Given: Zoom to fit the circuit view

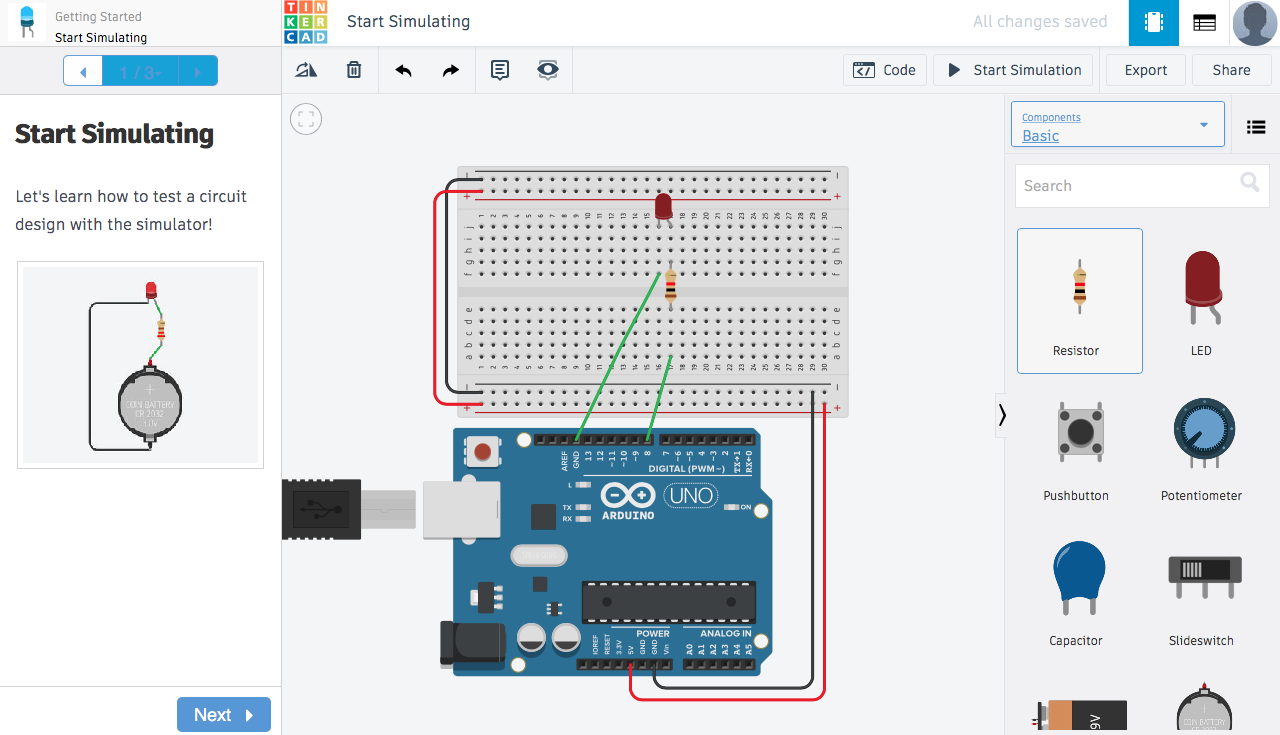Looking at the screenshot, I should [306, 119].
